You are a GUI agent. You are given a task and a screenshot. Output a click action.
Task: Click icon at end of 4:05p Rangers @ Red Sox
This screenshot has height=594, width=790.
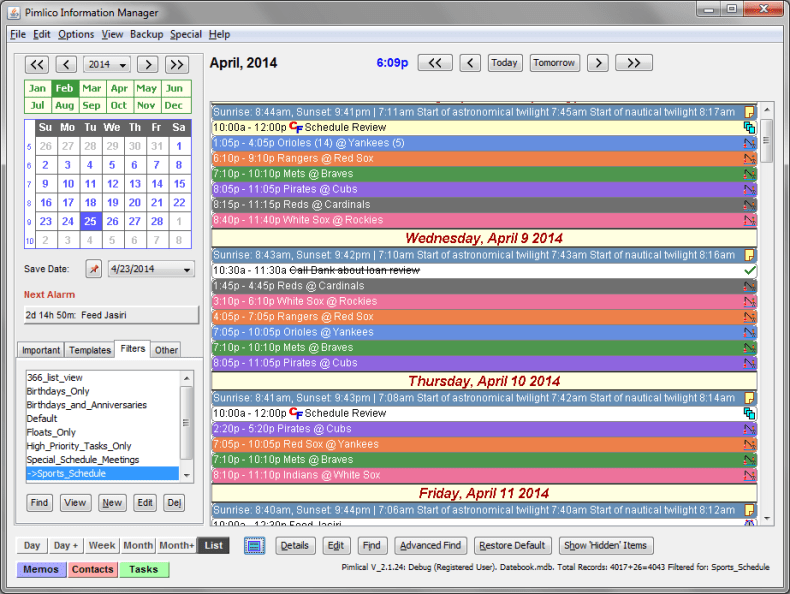749,317
